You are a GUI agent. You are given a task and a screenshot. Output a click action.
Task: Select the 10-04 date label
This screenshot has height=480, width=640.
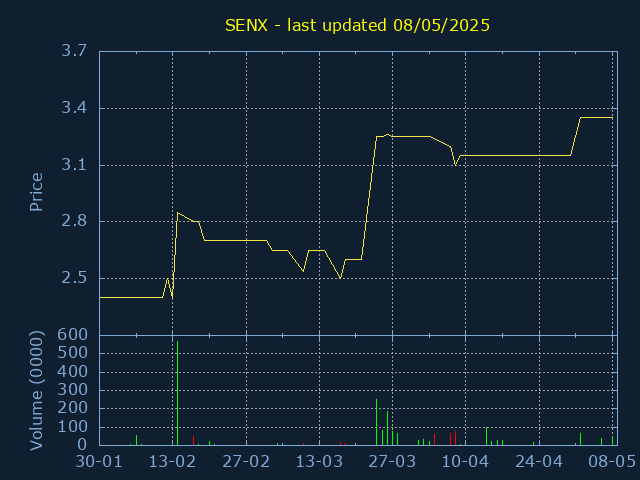(x=465, y=462)
